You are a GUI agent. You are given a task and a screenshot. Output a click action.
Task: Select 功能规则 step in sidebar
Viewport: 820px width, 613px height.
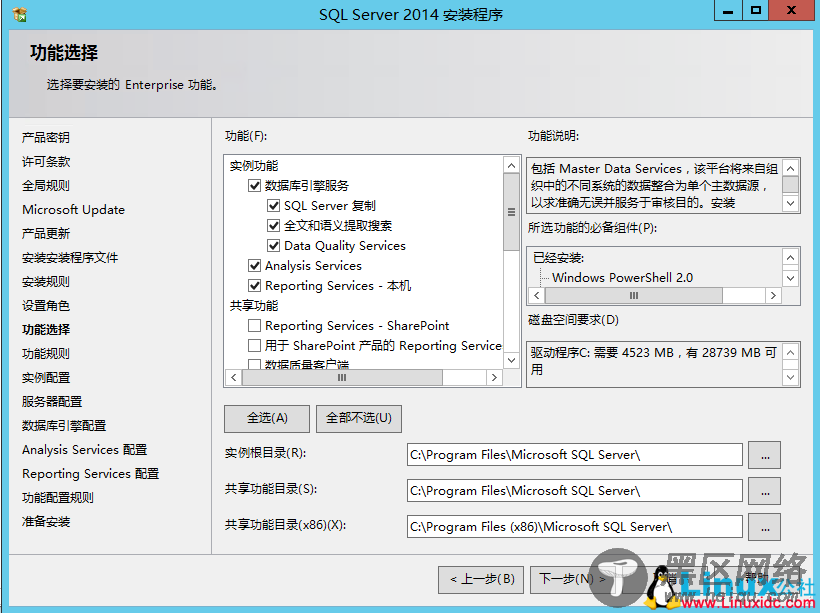tap(45, 354)
